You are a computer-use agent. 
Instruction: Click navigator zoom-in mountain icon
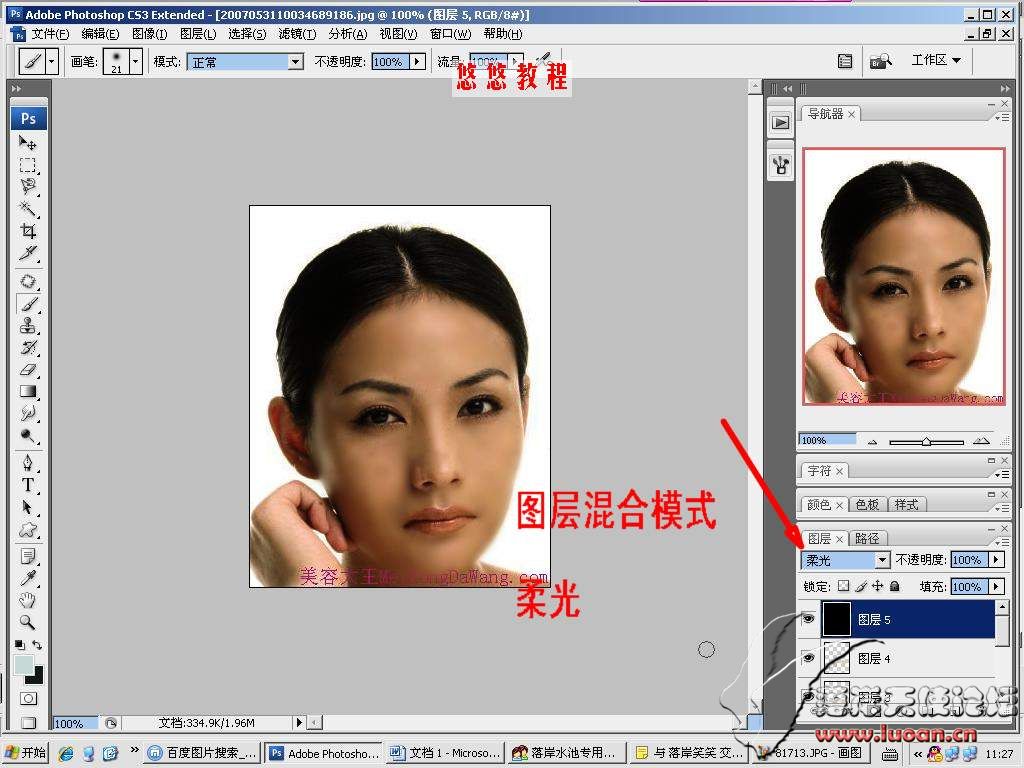coord(981,441)
